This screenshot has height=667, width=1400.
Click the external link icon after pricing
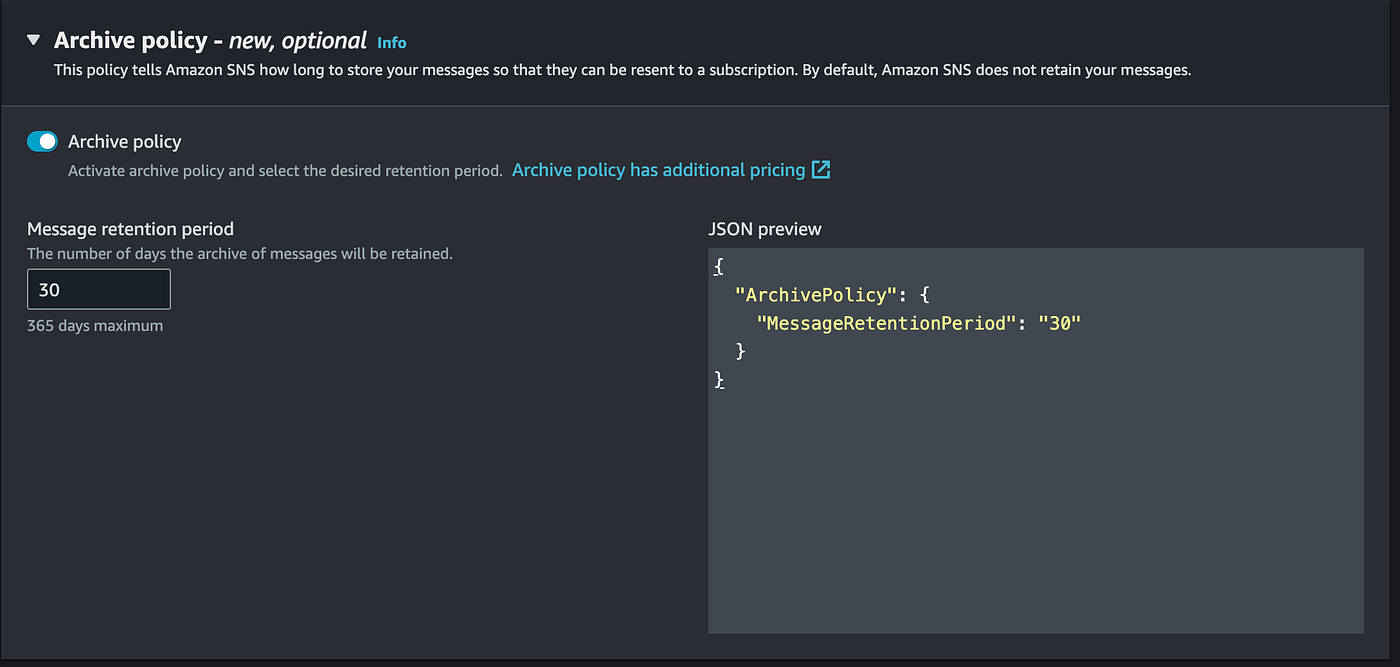click(821, 170)
